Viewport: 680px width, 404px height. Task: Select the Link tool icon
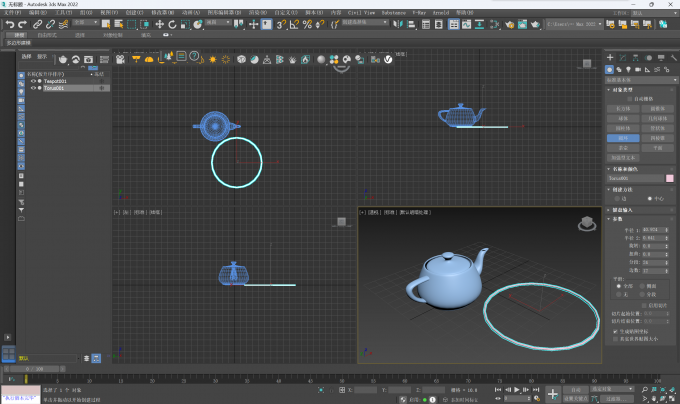pyautogui.click(x=38, y=24)
